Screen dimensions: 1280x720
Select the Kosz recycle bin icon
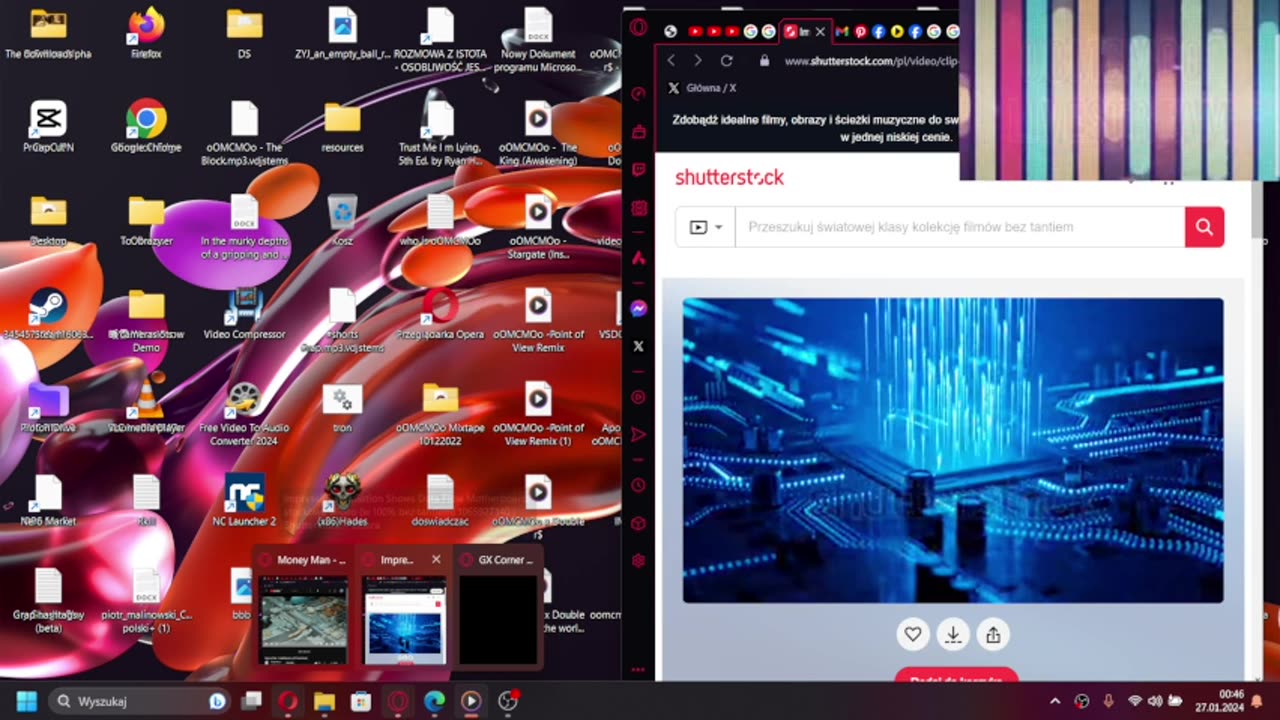(342, 220)
